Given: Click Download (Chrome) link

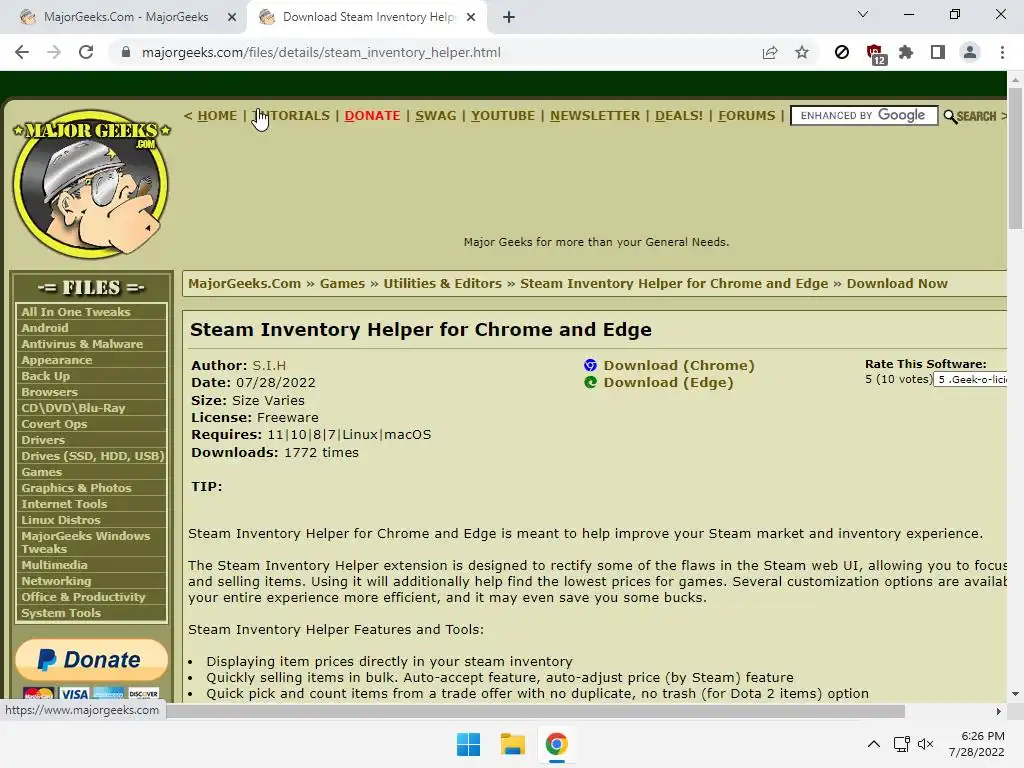Looking at the screenshot, I should pos(679,365).
